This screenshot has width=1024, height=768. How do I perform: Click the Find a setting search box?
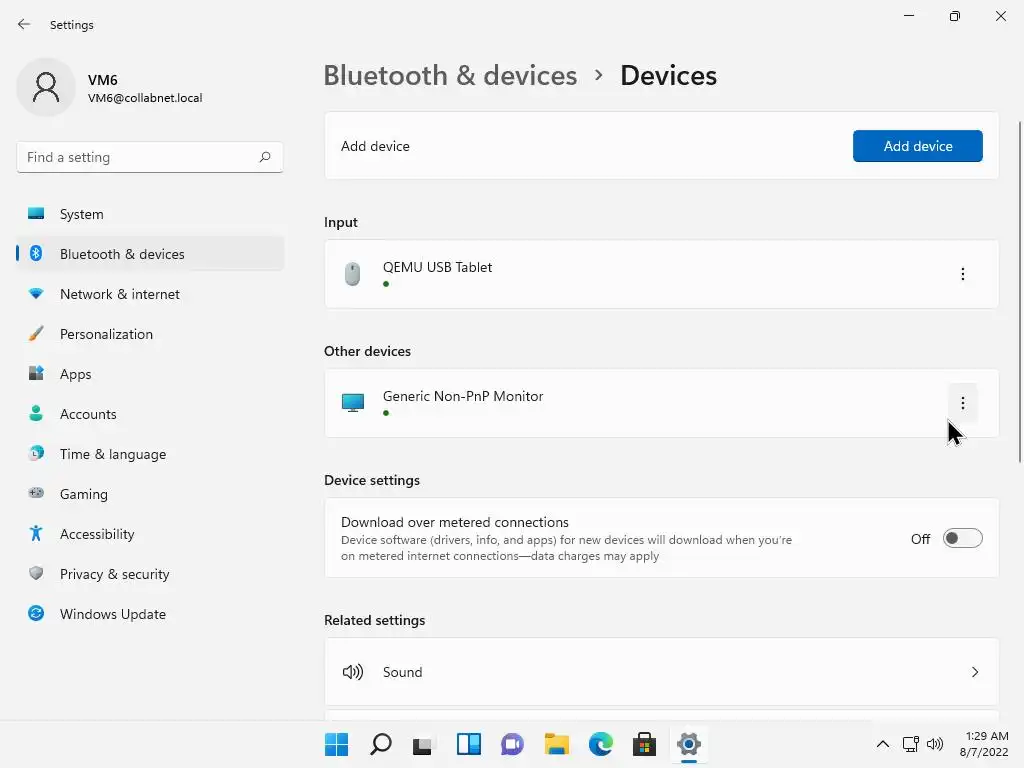[140, 157]
